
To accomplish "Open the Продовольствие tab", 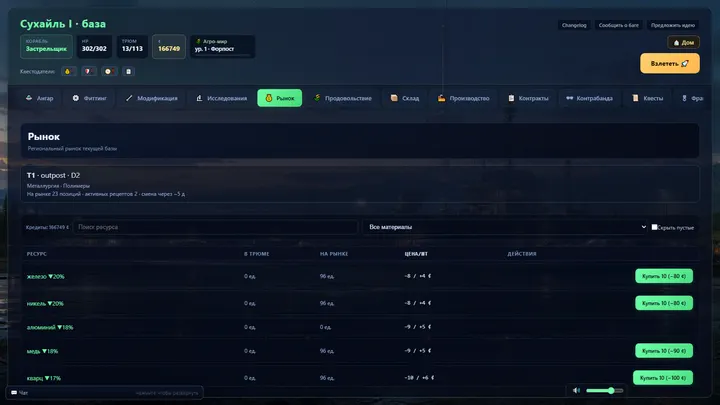I will (x=343, y=98).
